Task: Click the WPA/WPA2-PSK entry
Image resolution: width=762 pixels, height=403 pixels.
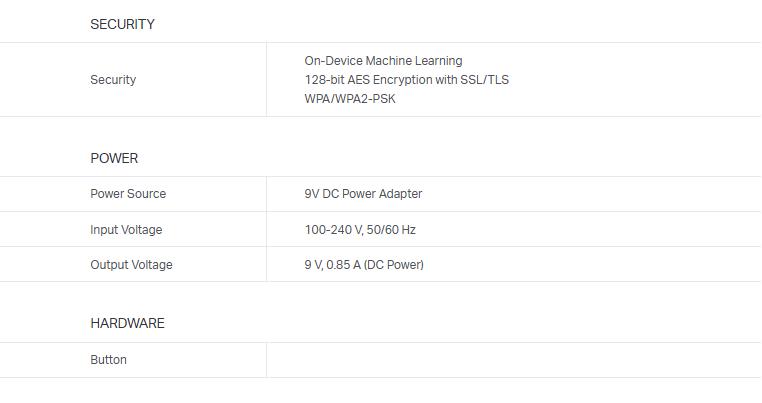Action: [350, 99]
